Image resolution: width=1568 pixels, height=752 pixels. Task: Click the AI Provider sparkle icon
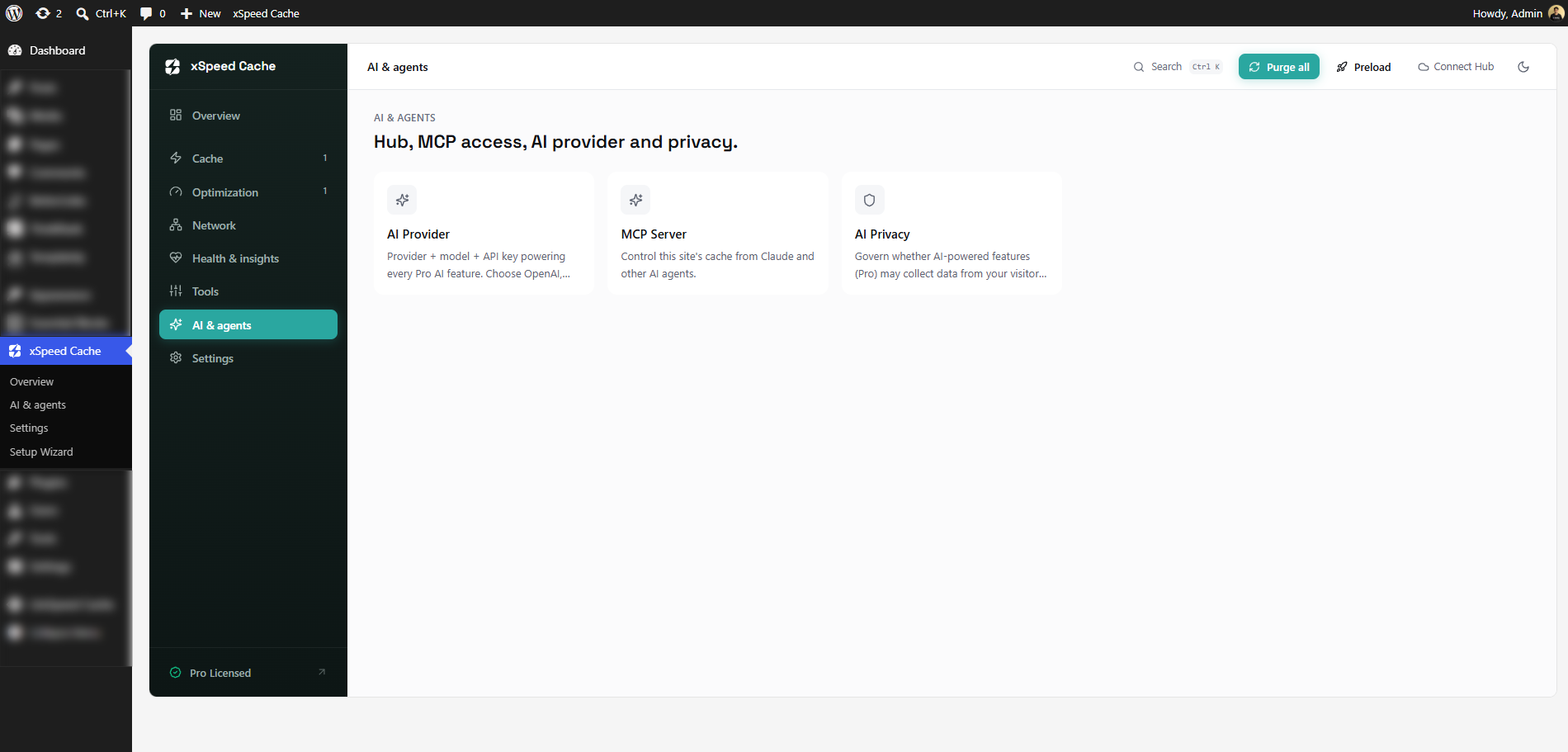[x=402, y=200]
